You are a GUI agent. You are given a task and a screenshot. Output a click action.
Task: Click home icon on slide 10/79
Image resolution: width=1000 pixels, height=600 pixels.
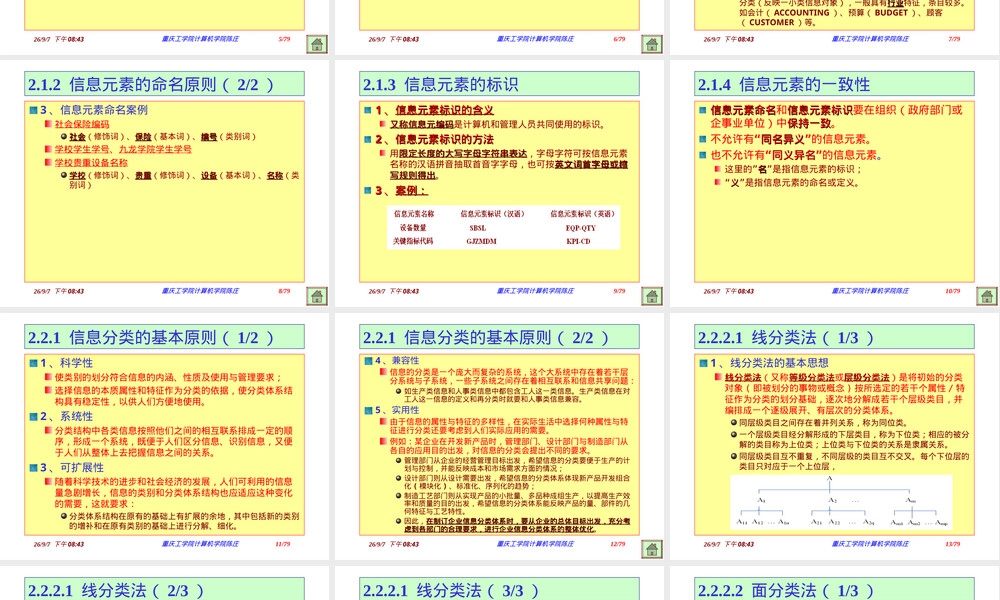click(987, 296)
